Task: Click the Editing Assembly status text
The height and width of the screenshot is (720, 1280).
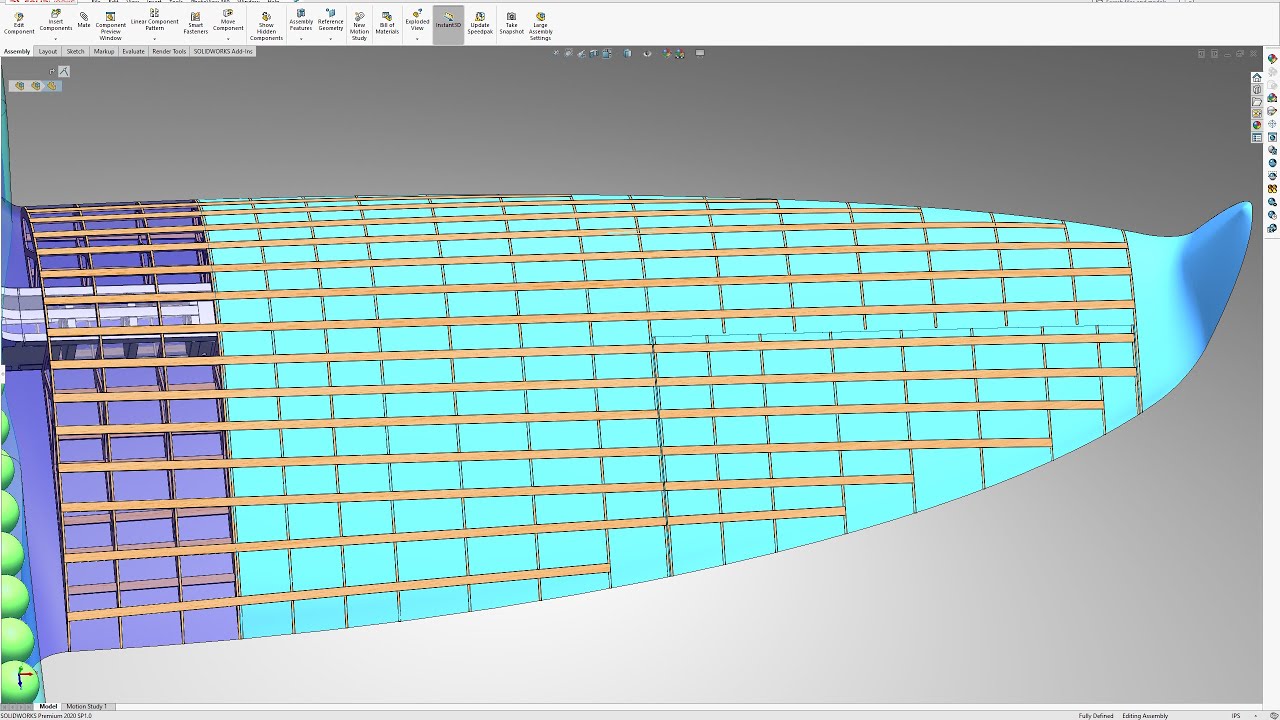Action: coord(1145,716)
